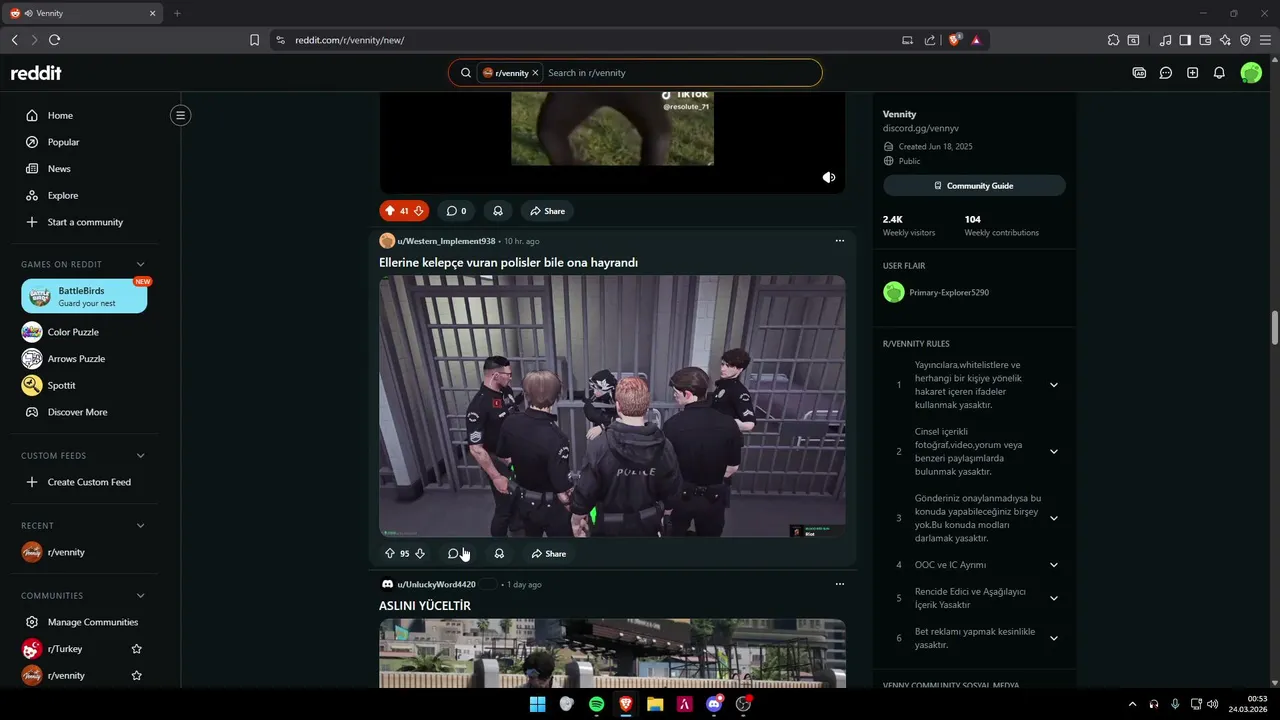Image resolution: width=1280 pixels, height=720 pixels.
Task: Select the Vennity browser tab
Action: [82, 13]
